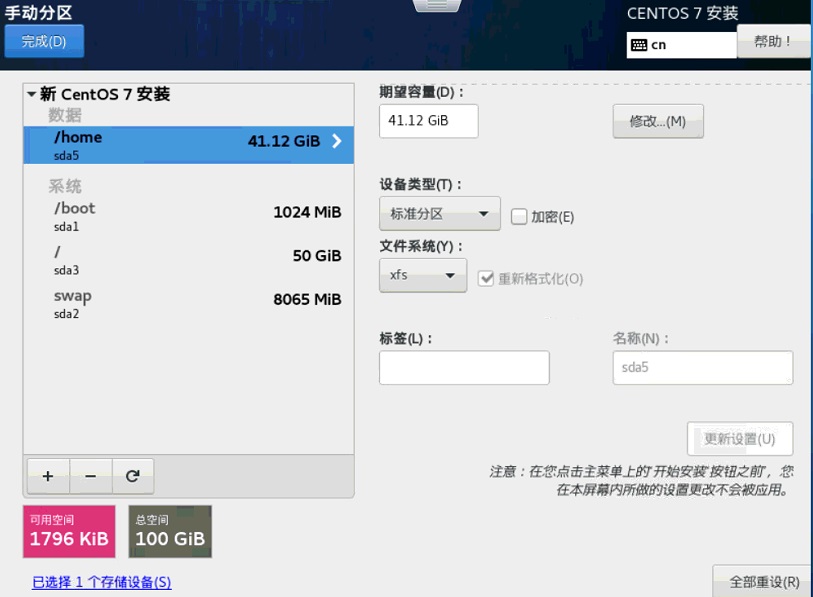Open 已选择 1 个存储设备(S) link
The height and width of the screenshot is (597, 813).
(x=102, y=582)
